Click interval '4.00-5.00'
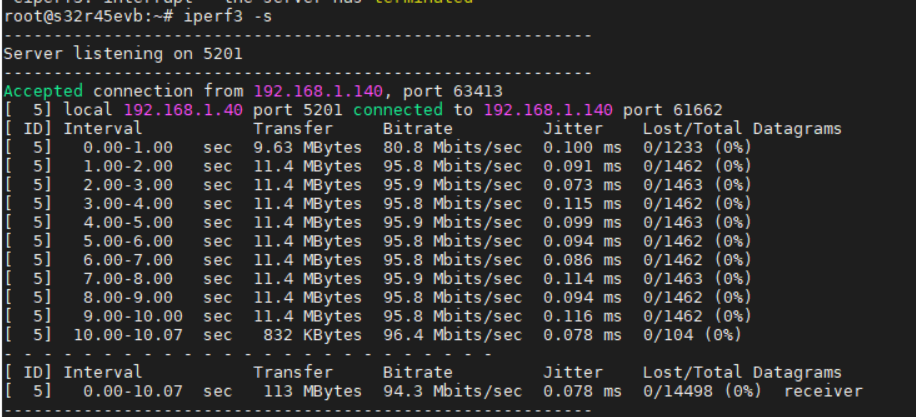This screenshot has height=417, width=916. point(128,222)
